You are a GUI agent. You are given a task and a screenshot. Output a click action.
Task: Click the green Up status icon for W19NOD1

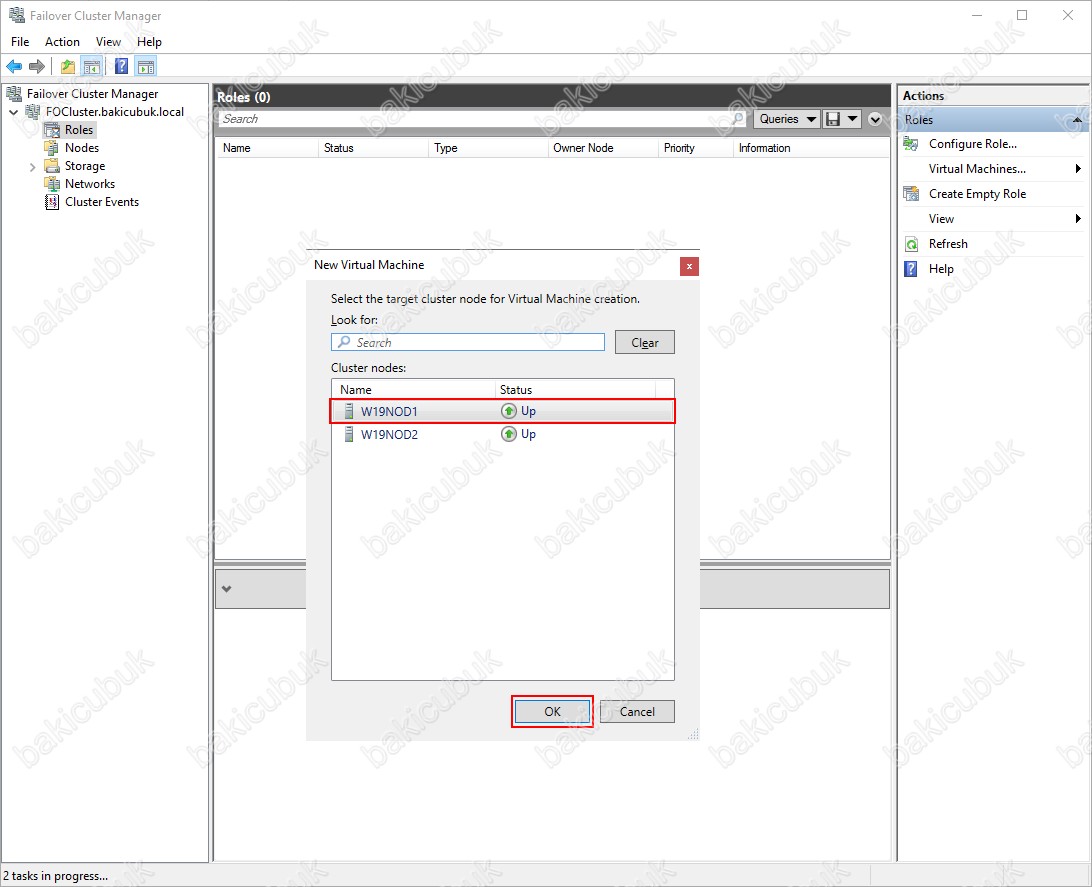[x=509, y=411]
